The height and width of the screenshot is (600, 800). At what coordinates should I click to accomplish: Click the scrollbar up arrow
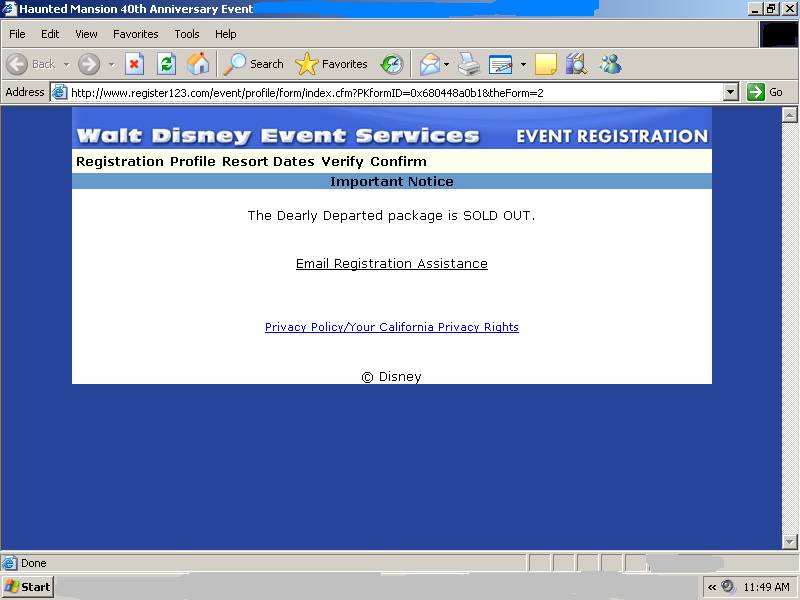pyautogui.click(x=789, y=115)
